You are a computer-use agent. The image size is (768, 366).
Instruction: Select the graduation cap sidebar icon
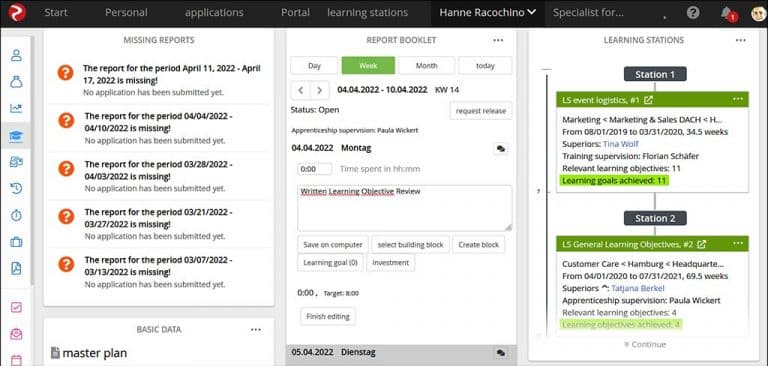point(16,135)
